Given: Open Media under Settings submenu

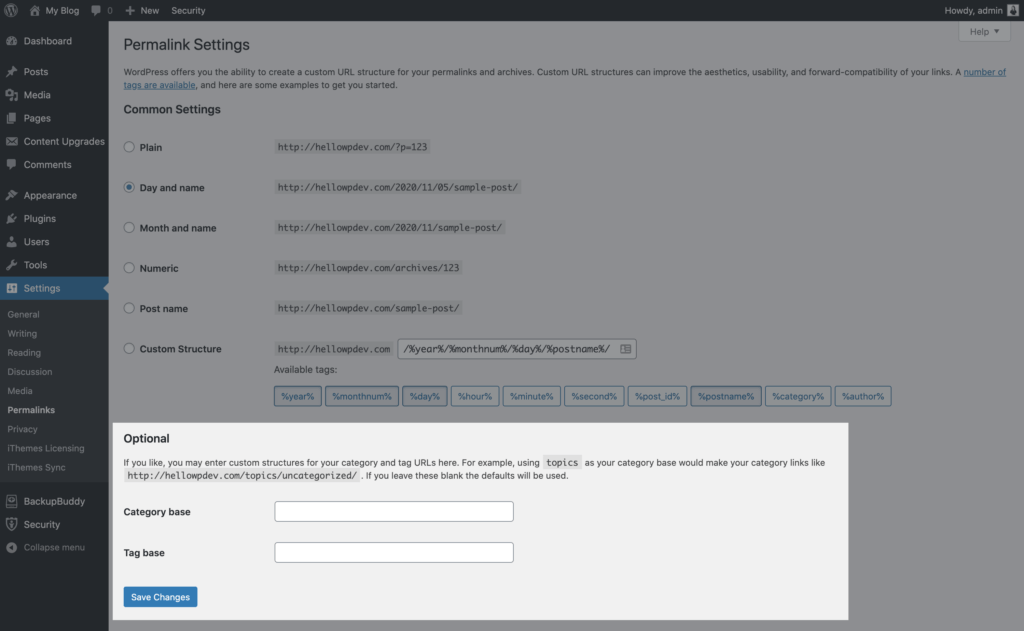Looking at the screenshot, I should pyautogui.click(x=20, y=391).
